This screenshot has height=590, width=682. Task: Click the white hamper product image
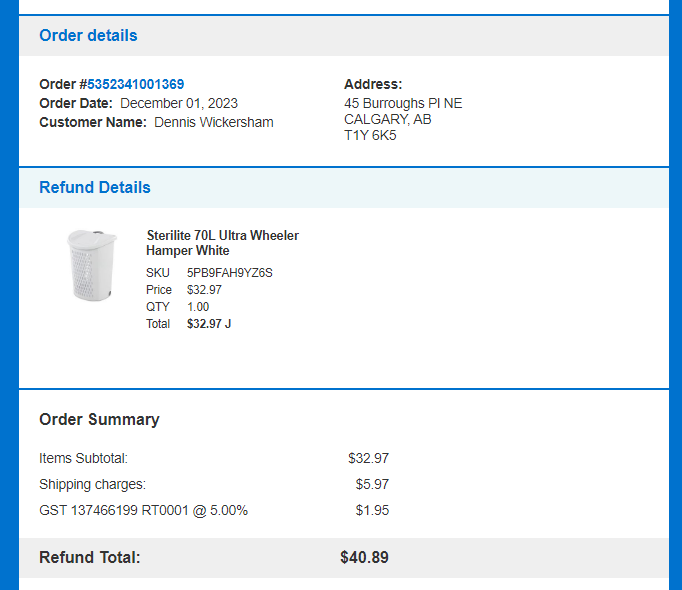(92, 265)
